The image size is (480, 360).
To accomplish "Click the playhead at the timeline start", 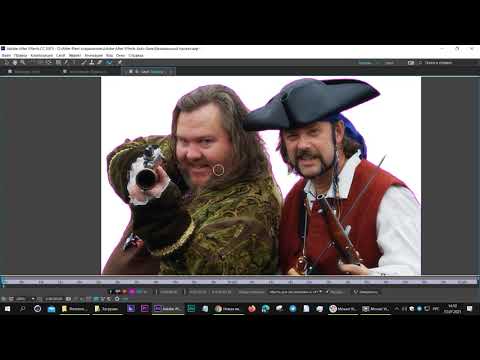I will coord(3,282).
